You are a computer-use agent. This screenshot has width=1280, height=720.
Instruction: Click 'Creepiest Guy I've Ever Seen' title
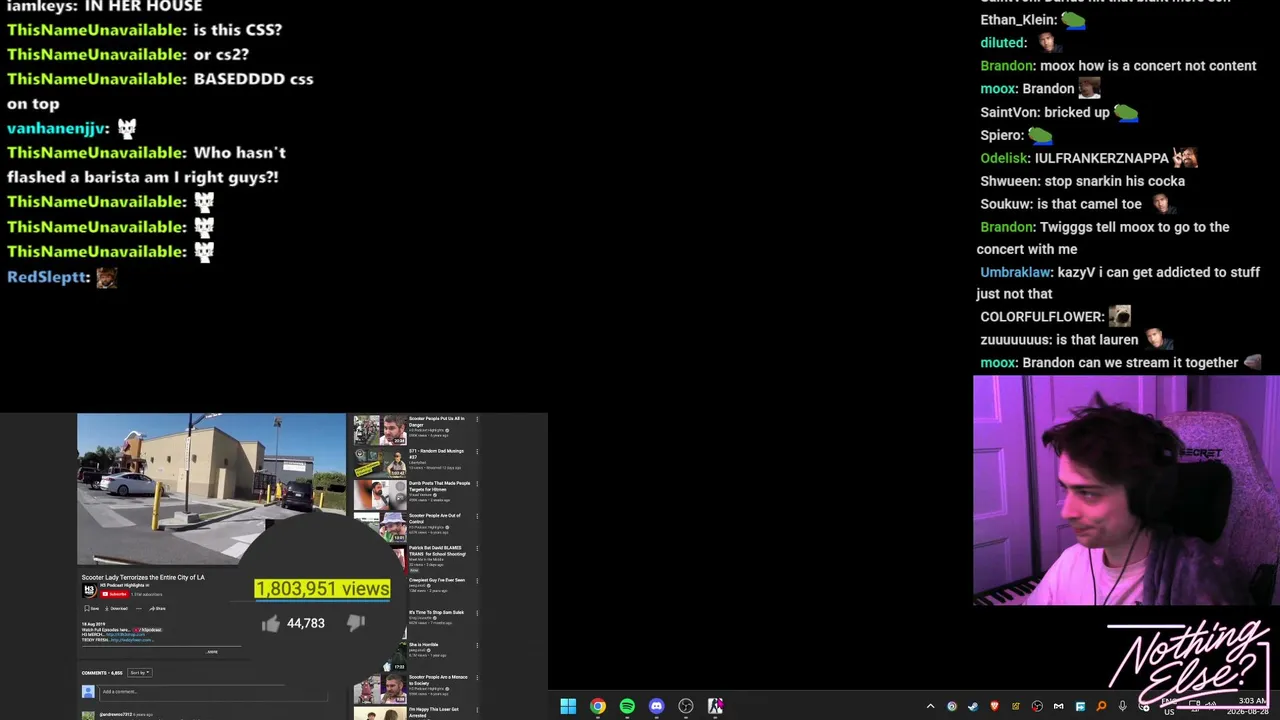(x=437, y=580)
